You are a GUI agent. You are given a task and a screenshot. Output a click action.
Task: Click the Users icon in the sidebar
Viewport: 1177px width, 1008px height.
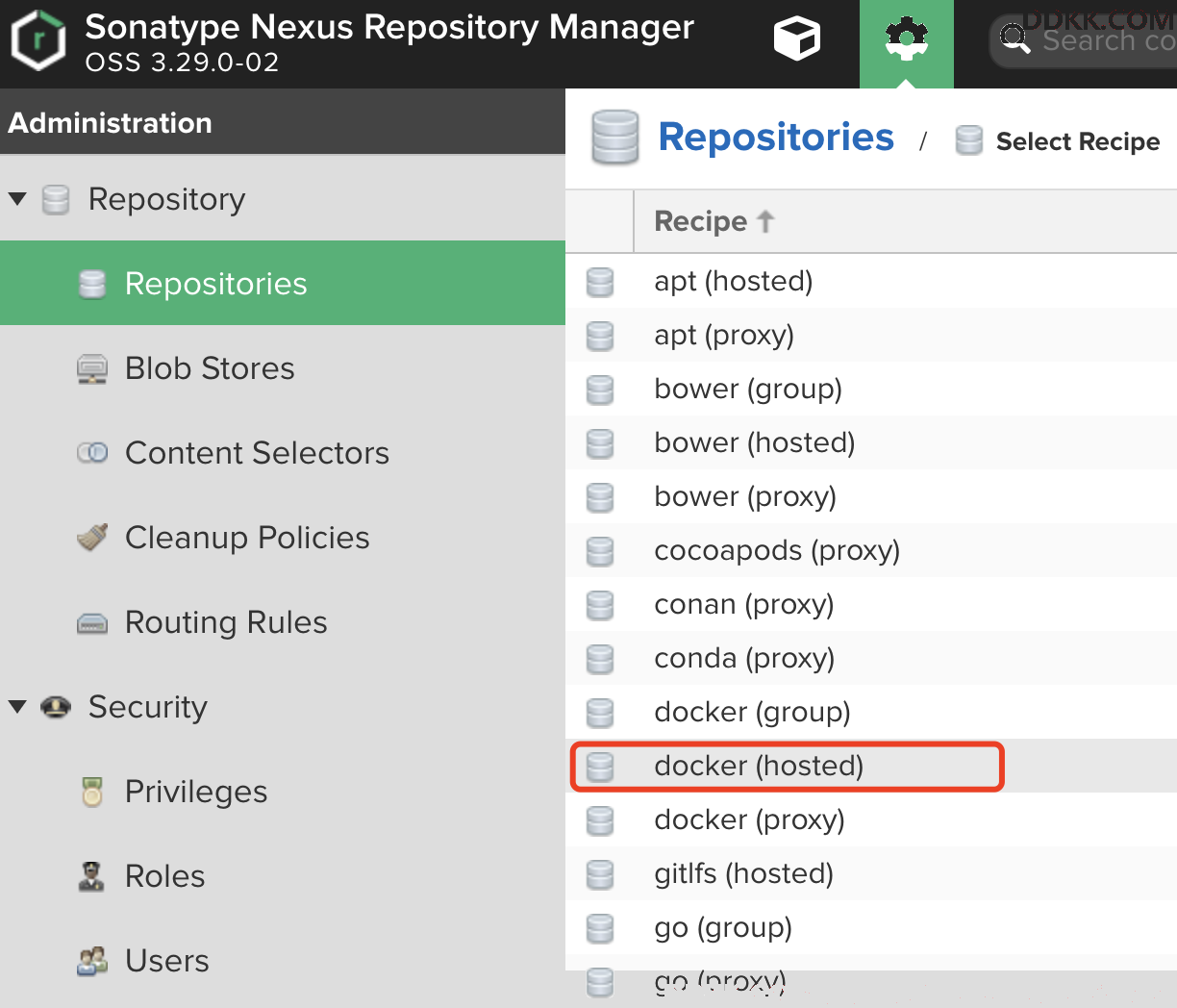(92, 961)
